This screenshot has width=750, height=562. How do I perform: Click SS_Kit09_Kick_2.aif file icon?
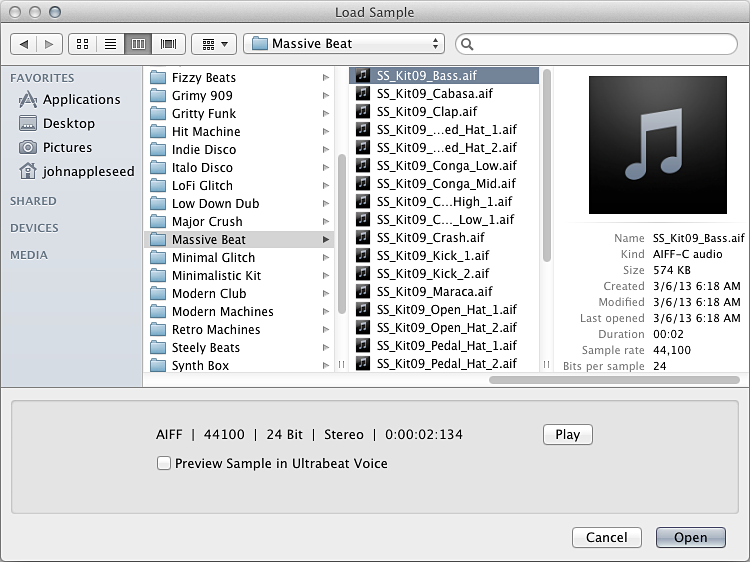tap(363, 274)
